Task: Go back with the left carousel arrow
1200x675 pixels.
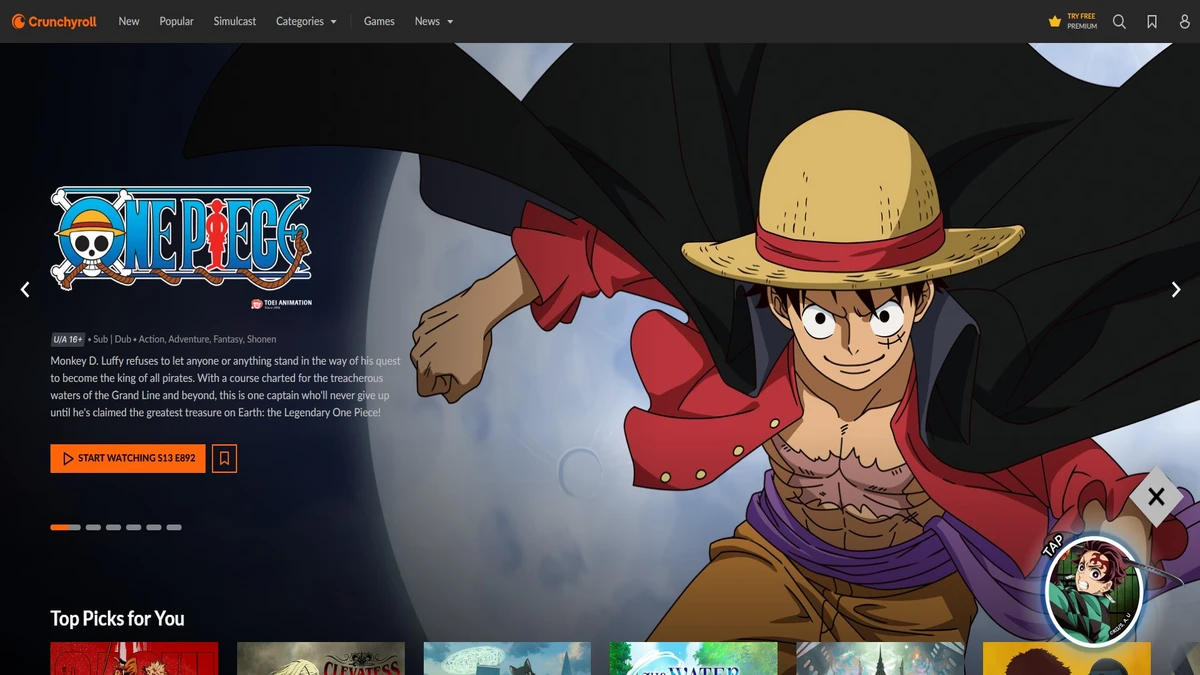Action: point(25,289)
